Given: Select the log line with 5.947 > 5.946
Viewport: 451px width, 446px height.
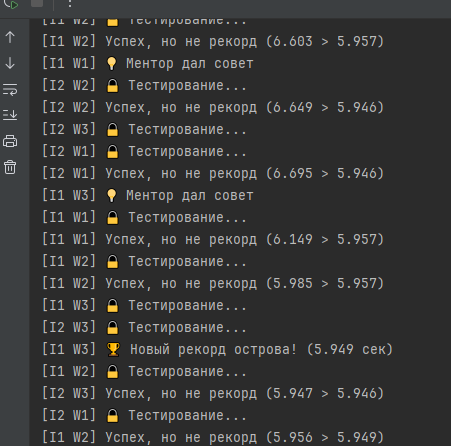Looking at the screenshot, I should [213, 394].
